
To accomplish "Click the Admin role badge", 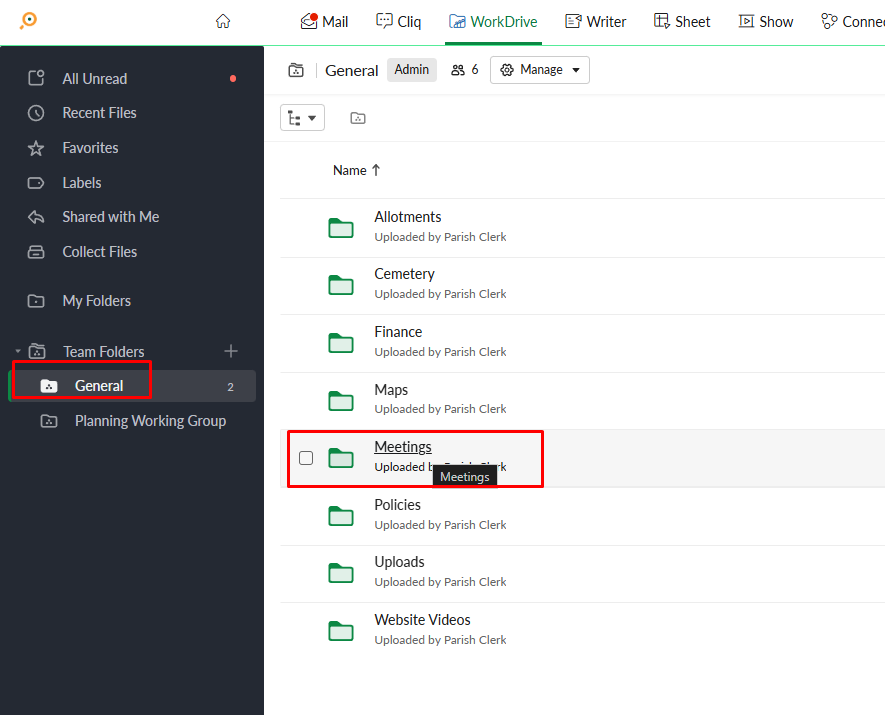I will [x=411, y=70].
